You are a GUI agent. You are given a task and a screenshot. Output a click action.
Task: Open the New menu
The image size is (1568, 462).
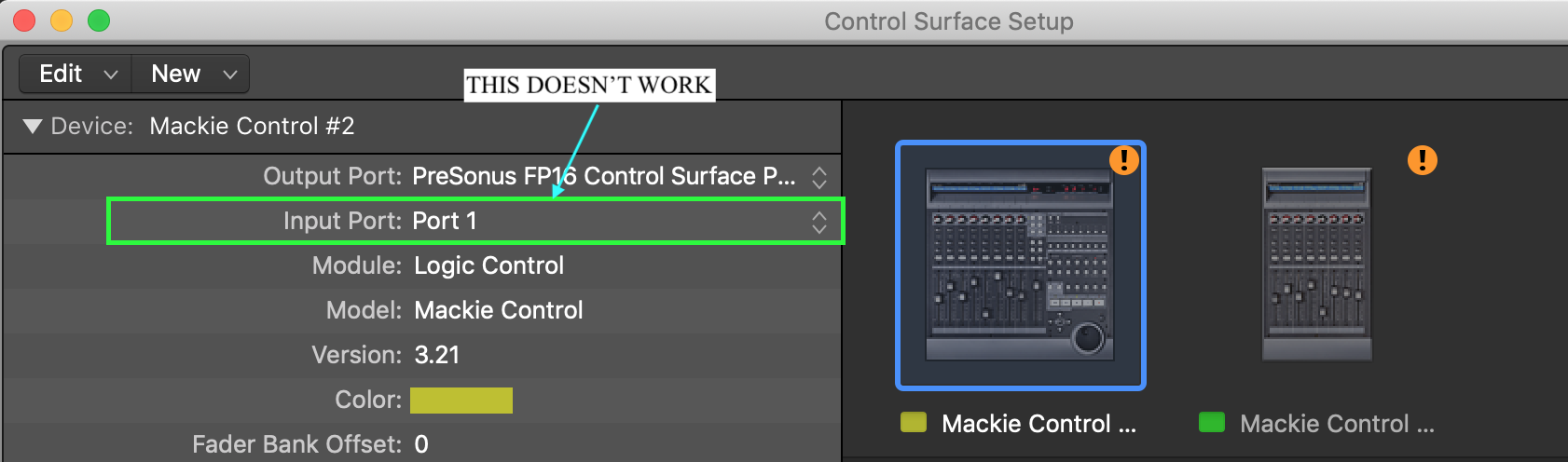(192, 74)
